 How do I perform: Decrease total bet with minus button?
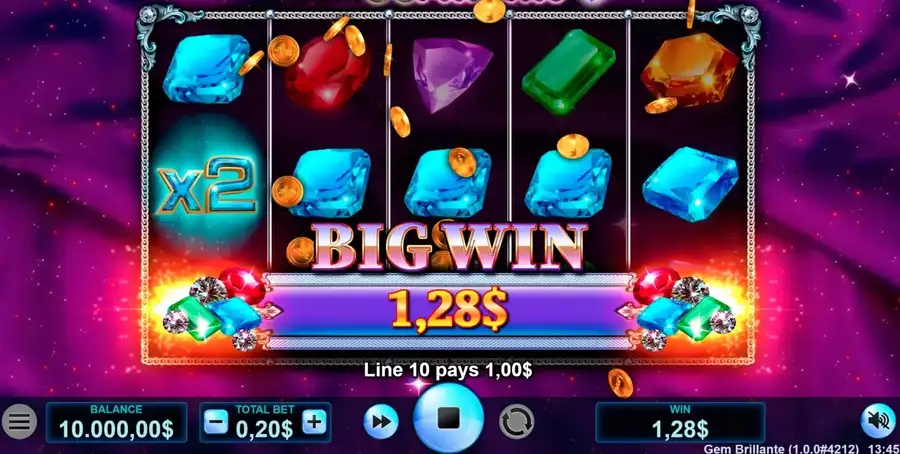click(216, 423)
